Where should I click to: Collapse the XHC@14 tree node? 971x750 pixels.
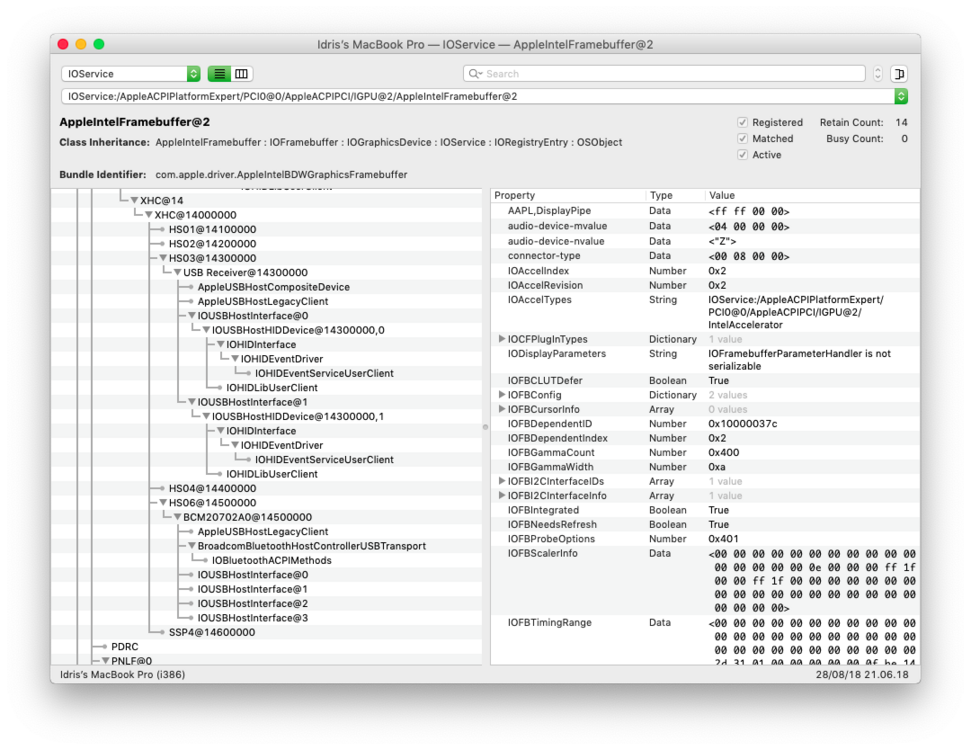[x=134, y=201]
